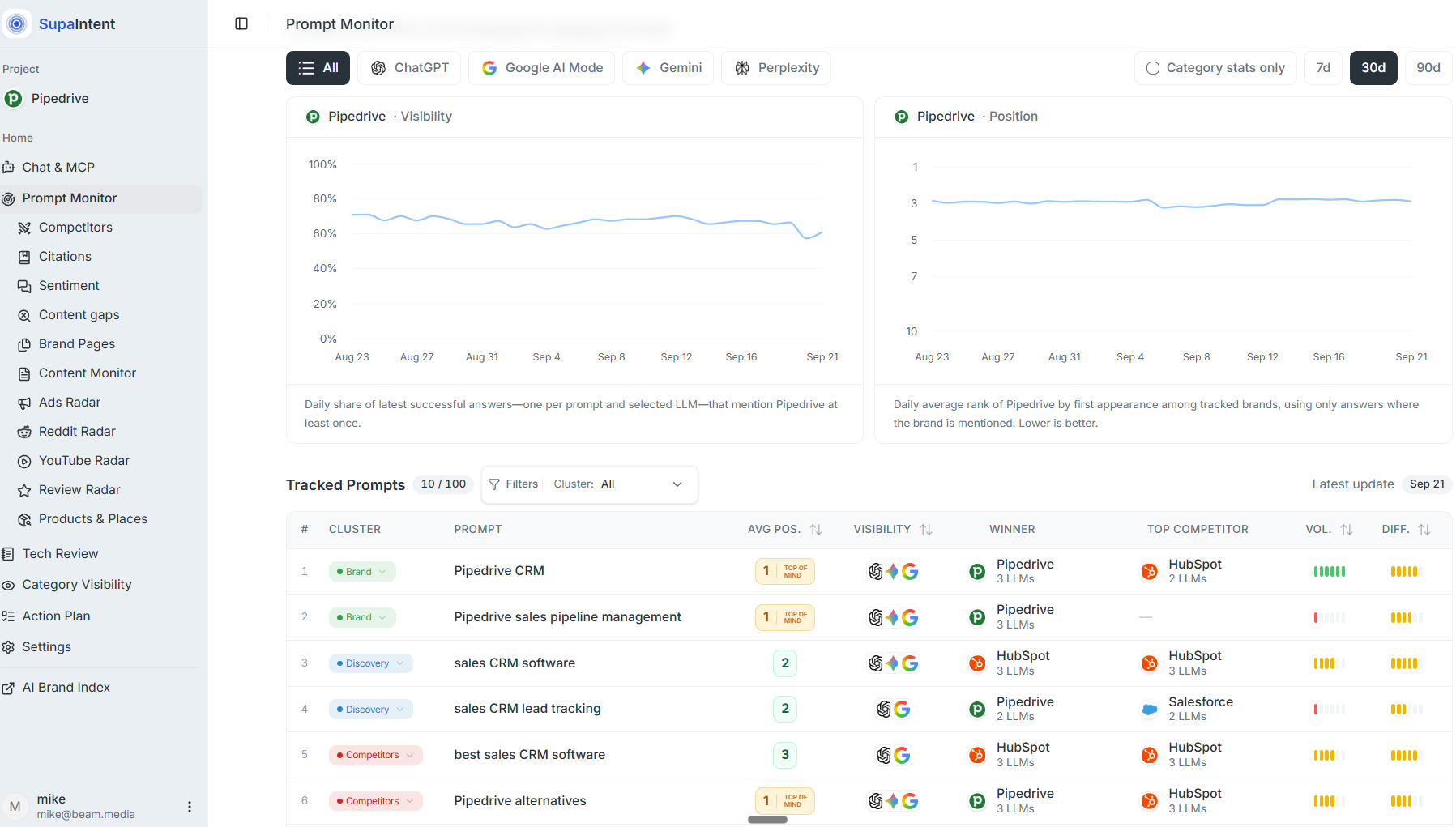The image size is (1456, 827).
Task: Sort by Vol. column arrows
Action: coord(1347,529)
